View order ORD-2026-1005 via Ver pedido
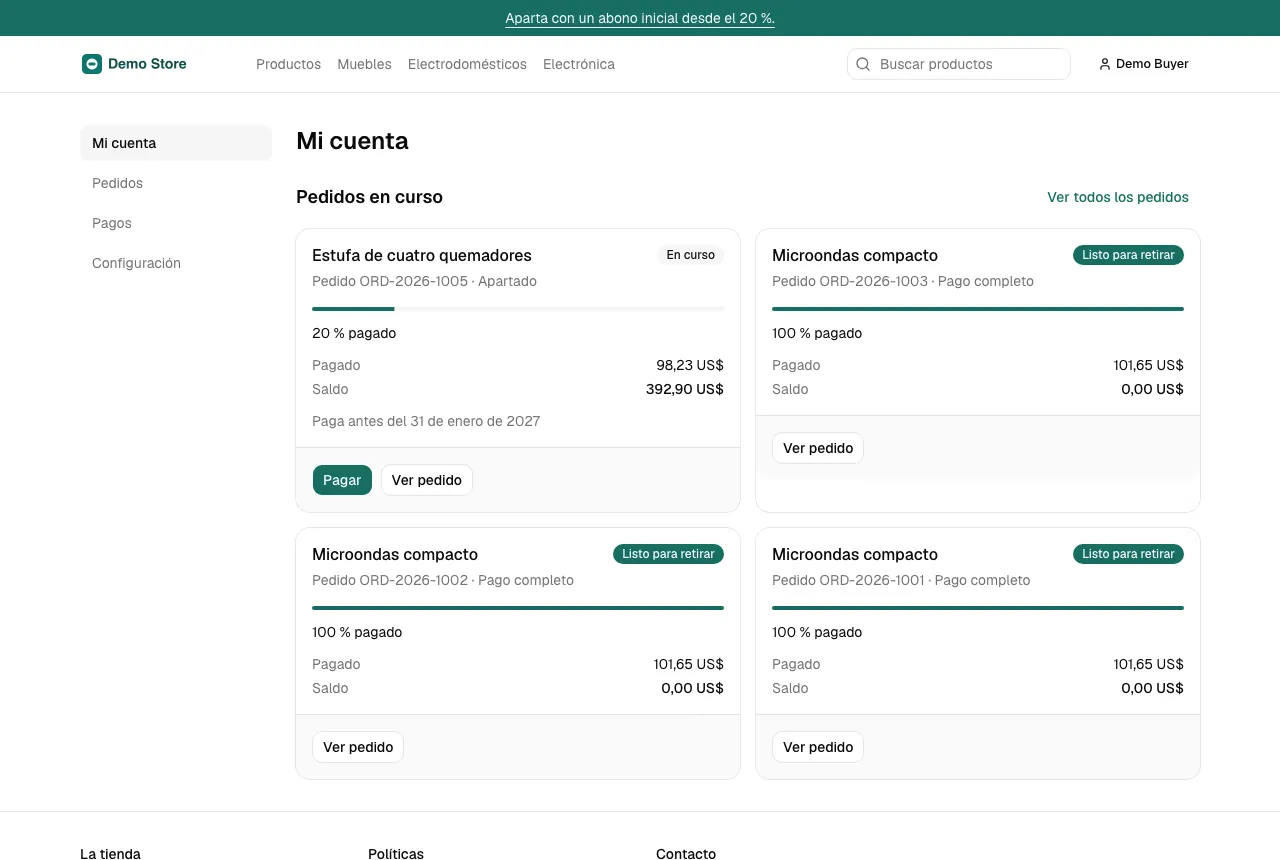The width and height of the screenshot is (1280, 860). (427, 480)
